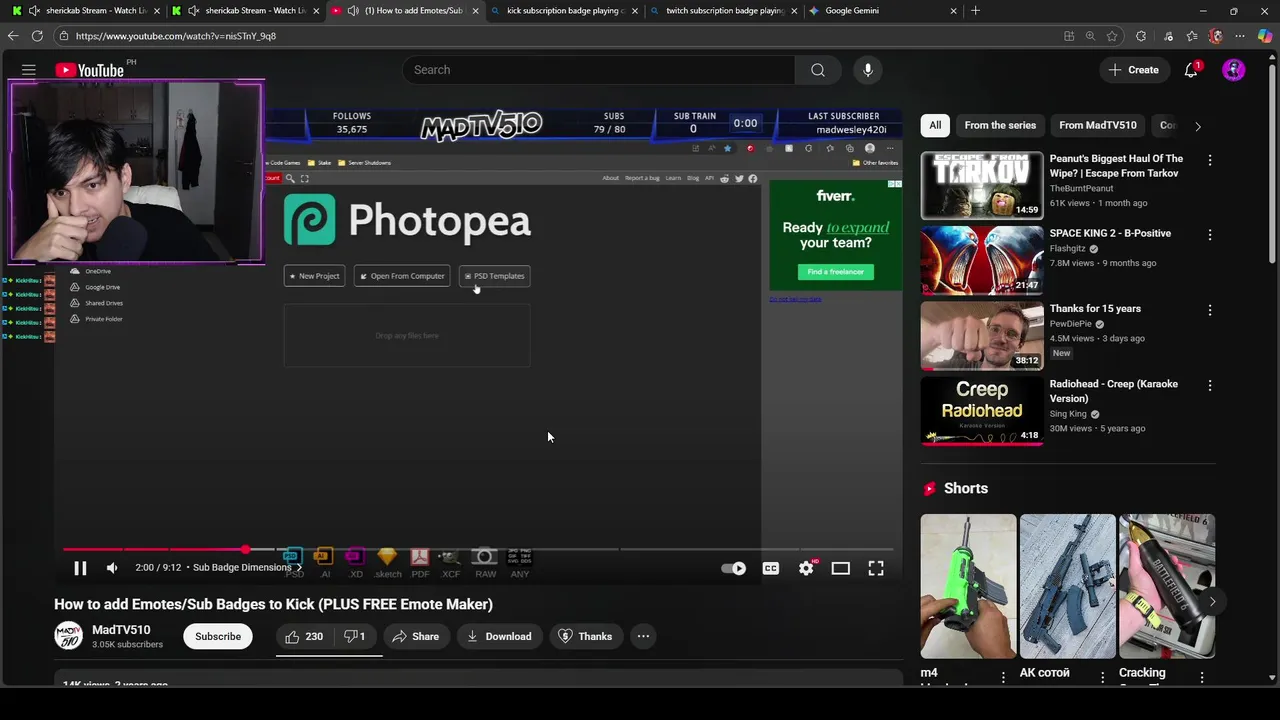This screenshot has width=1280, height=720.
Task: Share the video
Action: 415,636
